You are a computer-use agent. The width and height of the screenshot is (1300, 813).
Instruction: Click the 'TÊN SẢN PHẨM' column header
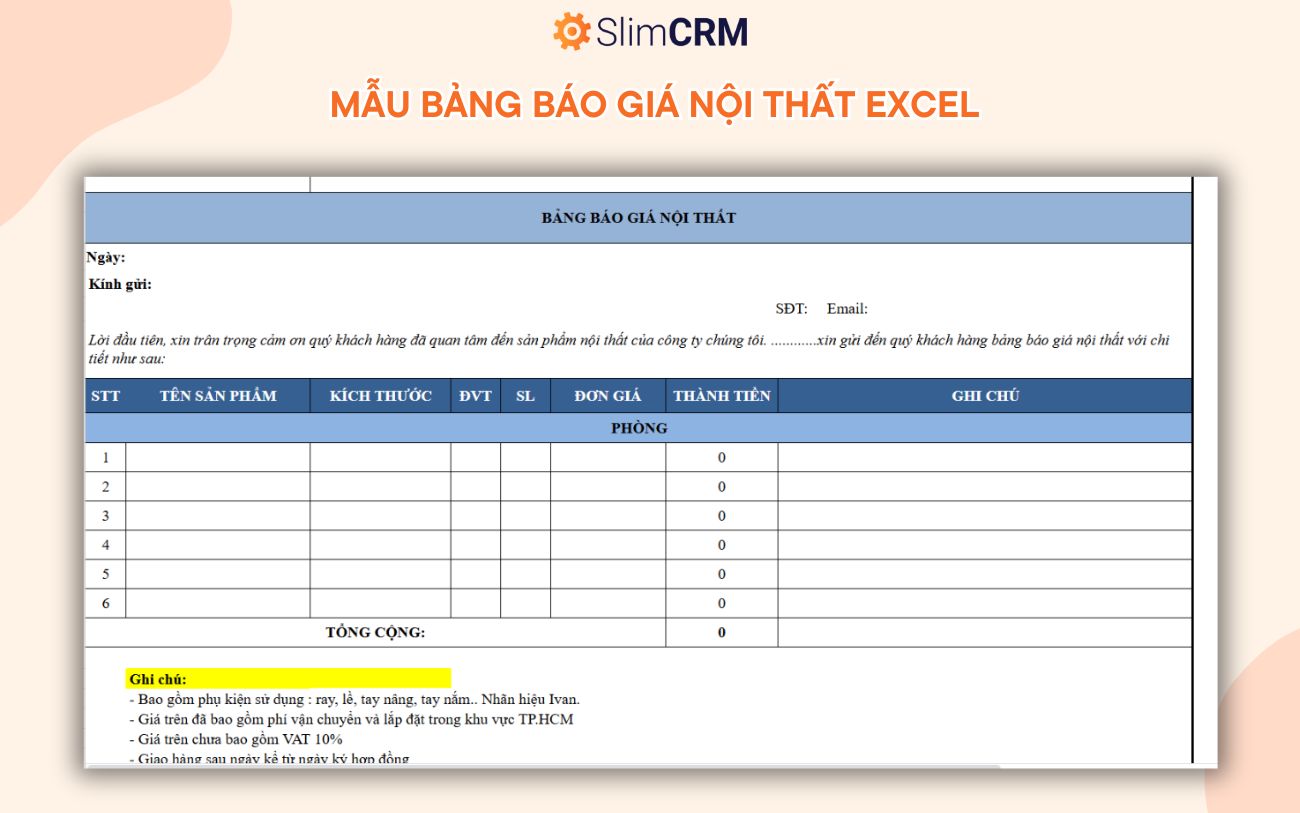[218, 396]
